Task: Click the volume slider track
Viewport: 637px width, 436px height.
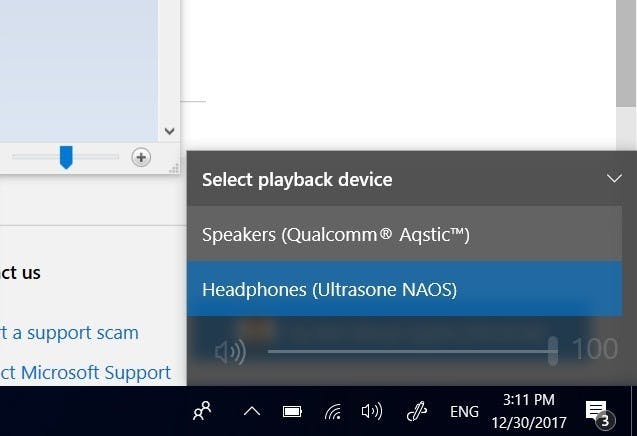Action: coord(410,351)
